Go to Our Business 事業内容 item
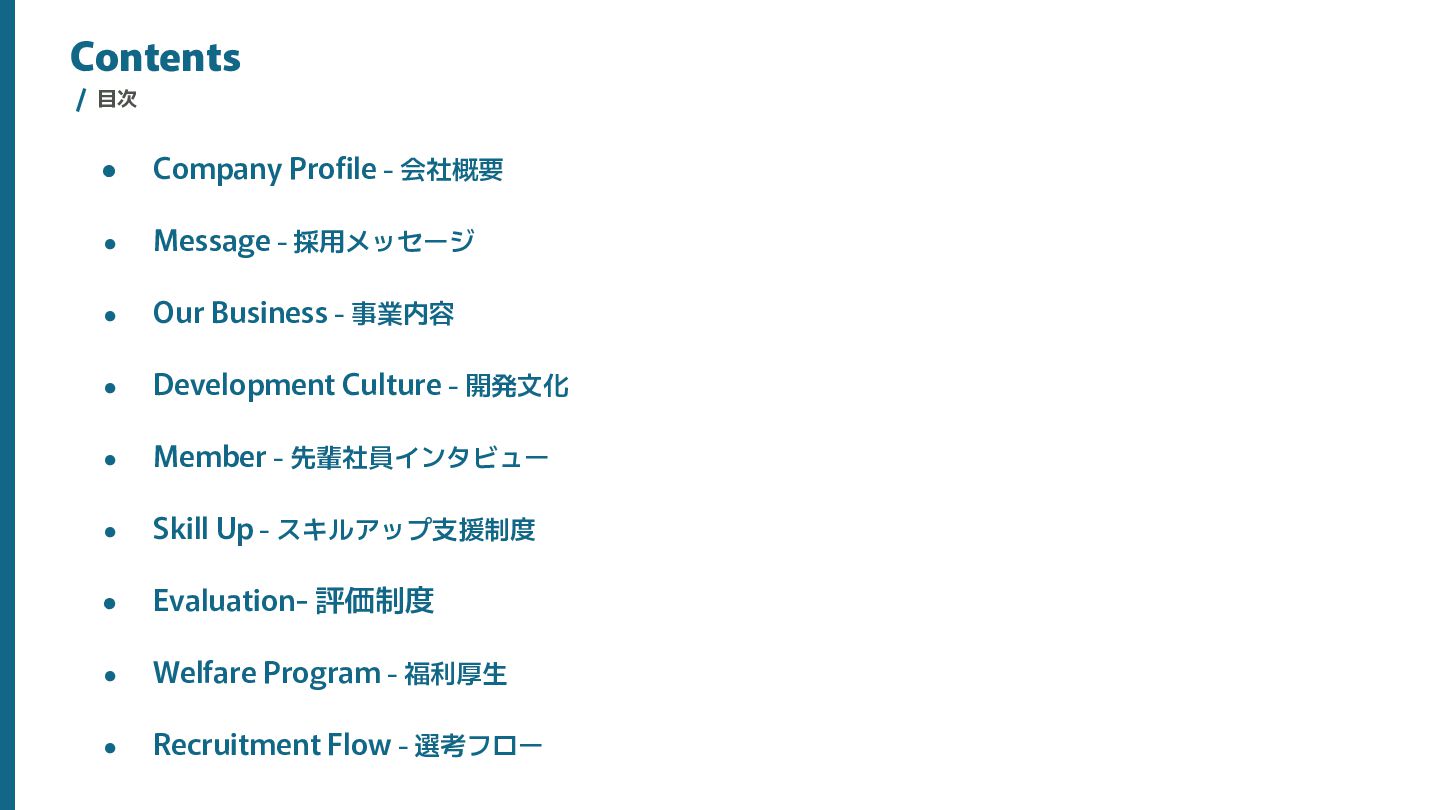The height and width of the screenshot is (810, 1440). pos(304,313)
